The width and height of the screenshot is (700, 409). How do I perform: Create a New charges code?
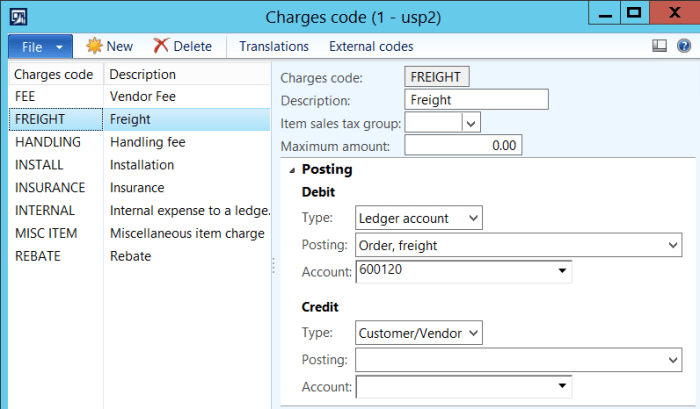pyautogui.click(x=109, y=46)
